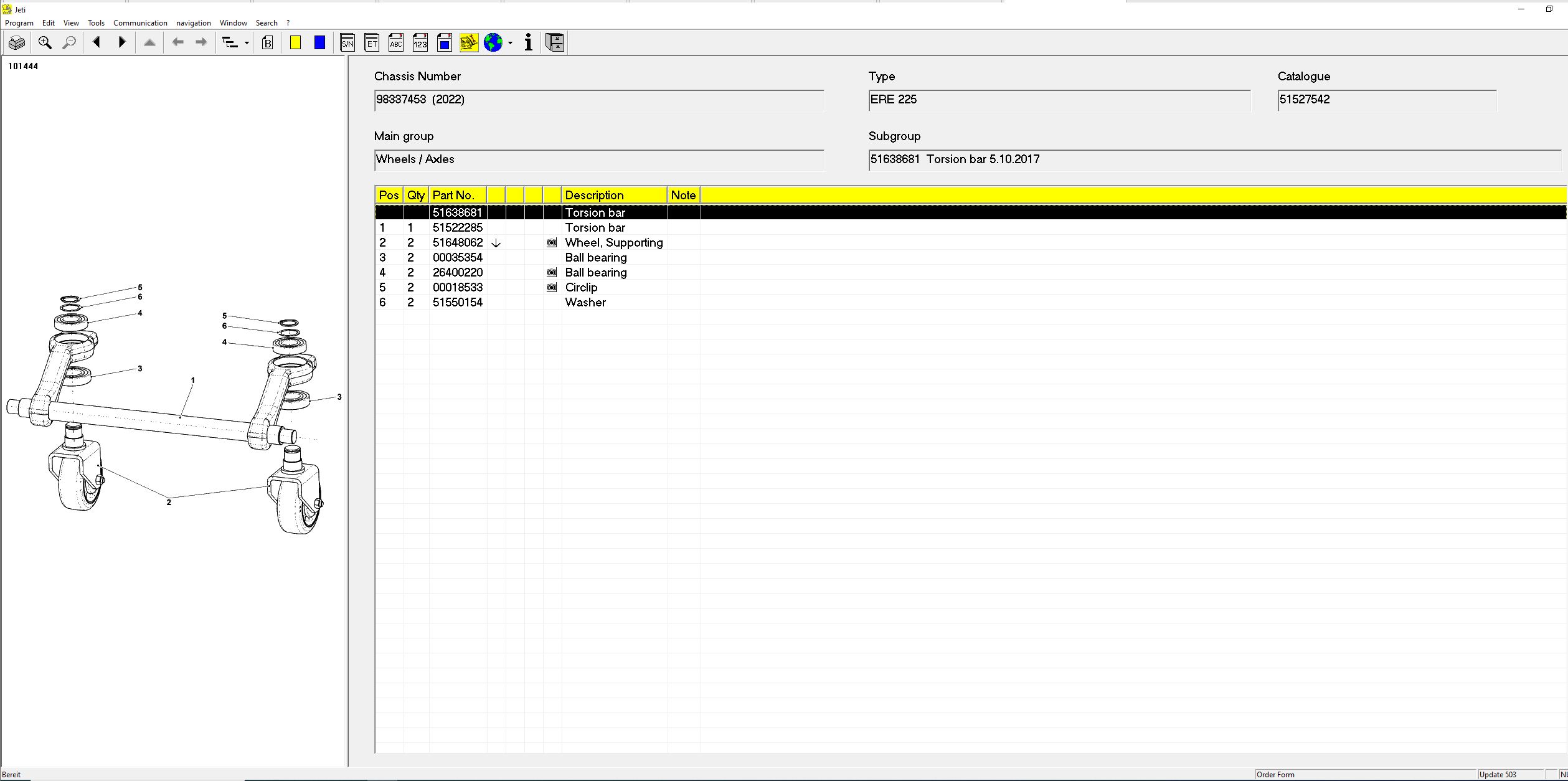Click the document B icon
1568x781 pixels.
[x=268, y=42]
